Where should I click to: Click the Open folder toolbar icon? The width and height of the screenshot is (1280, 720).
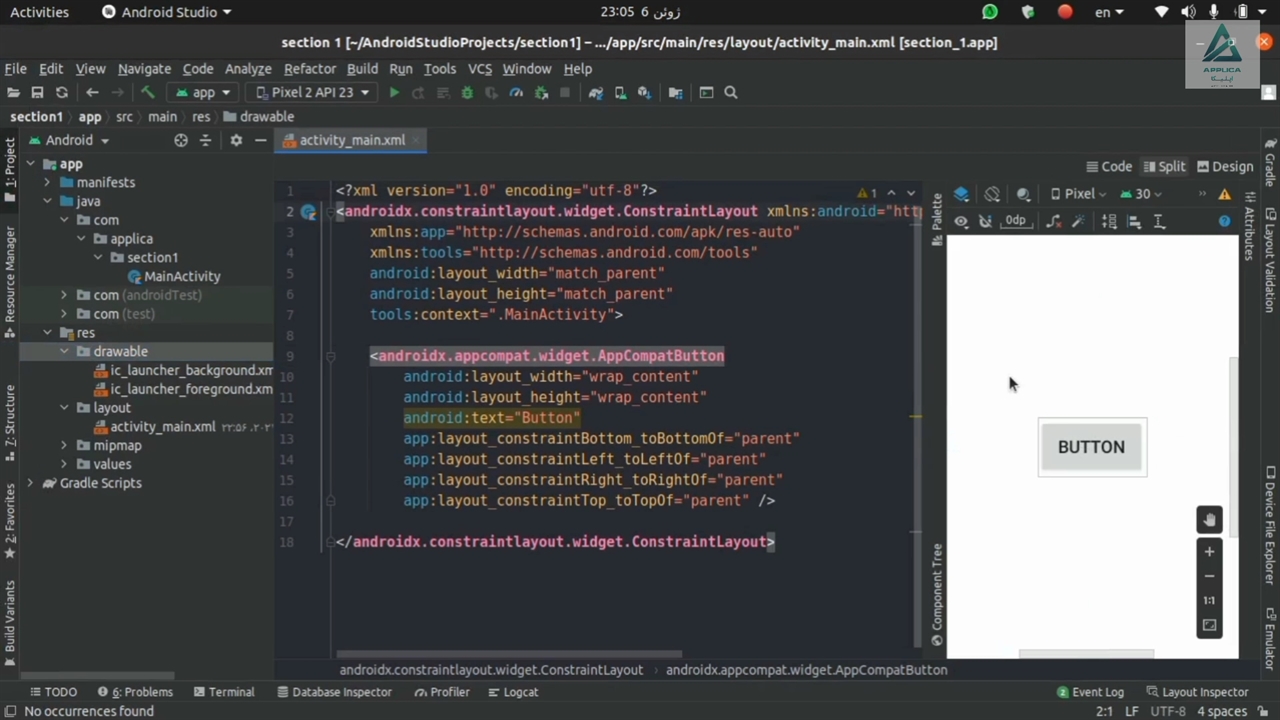coord(13,92)
